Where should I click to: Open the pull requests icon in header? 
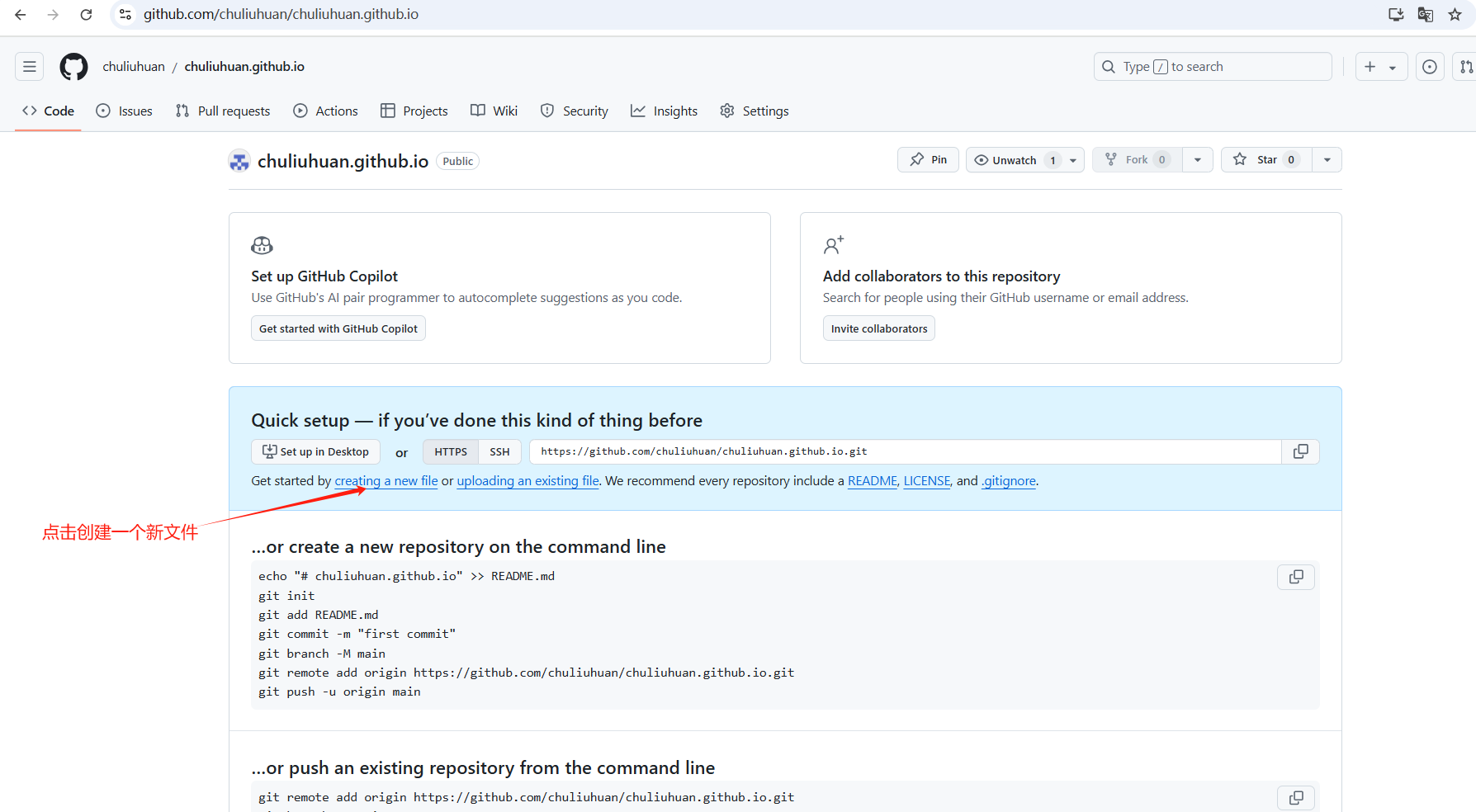(1464, 67)
